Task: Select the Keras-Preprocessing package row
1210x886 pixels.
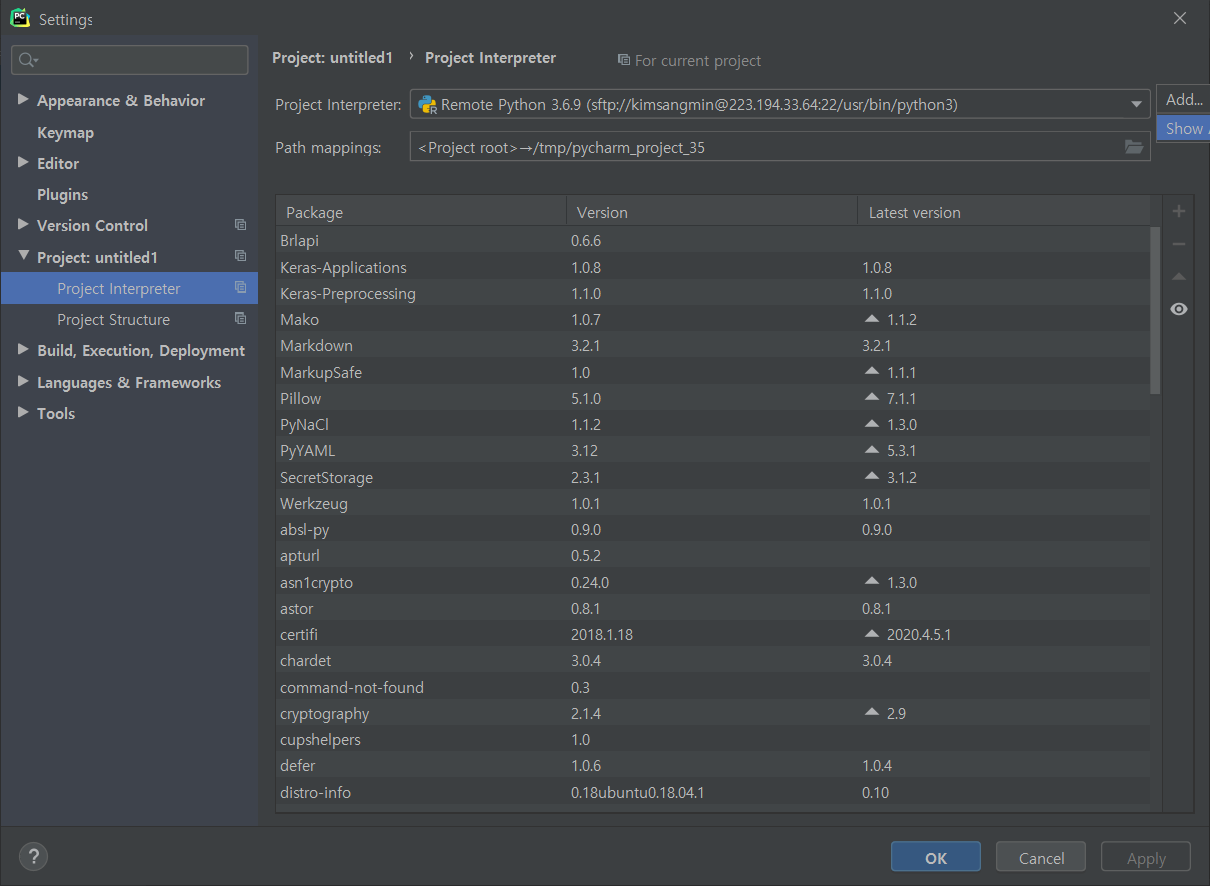Action: (x=713, y=293)
